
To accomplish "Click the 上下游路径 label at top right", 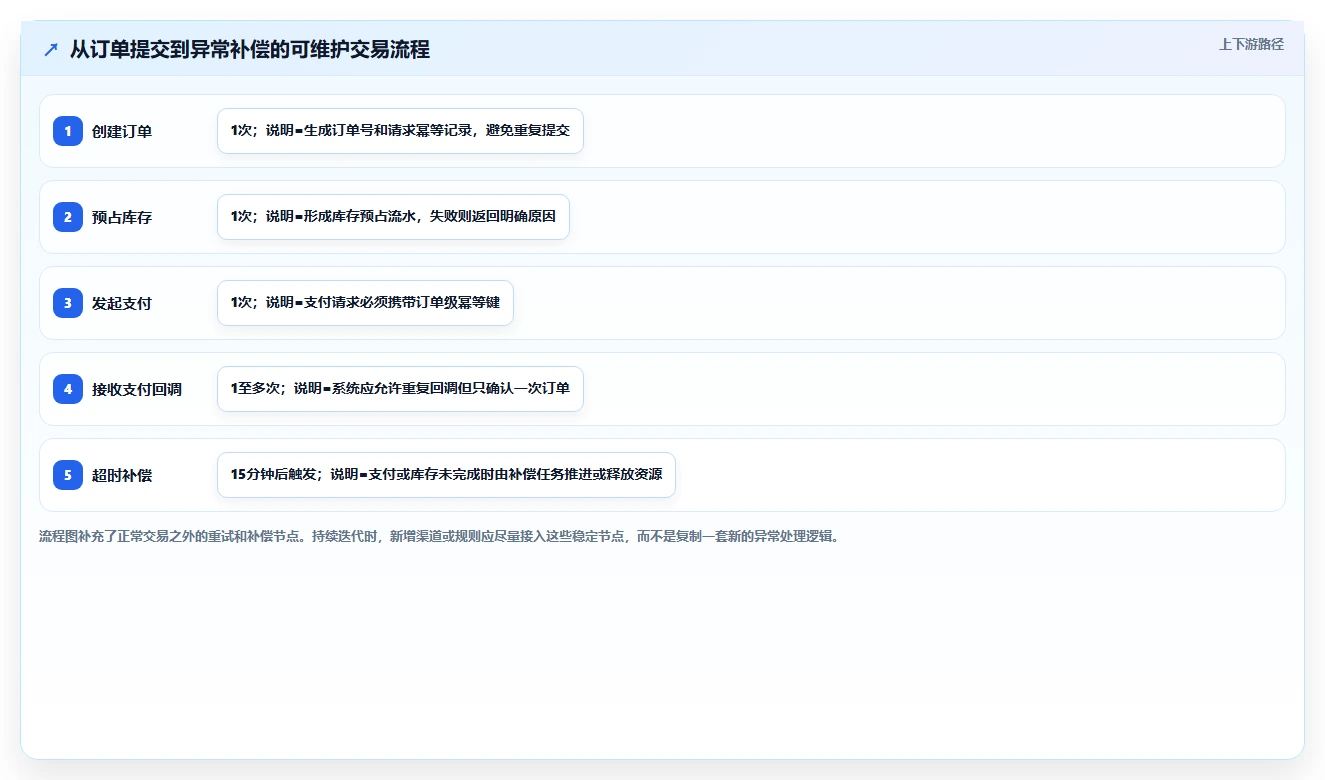I will coord(1251,44).
